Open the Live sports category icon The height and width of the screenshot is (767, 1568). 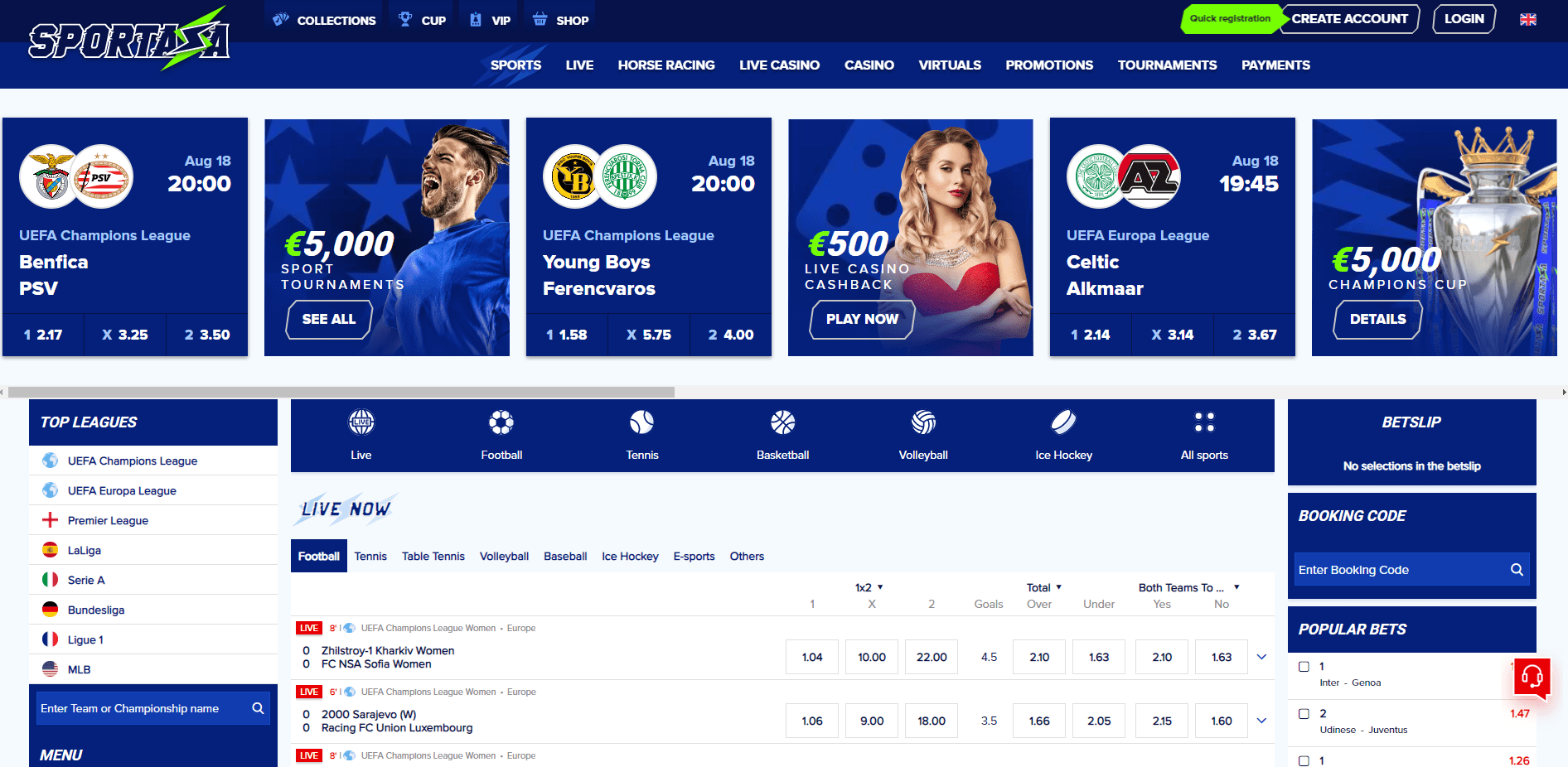click(361, 422)
